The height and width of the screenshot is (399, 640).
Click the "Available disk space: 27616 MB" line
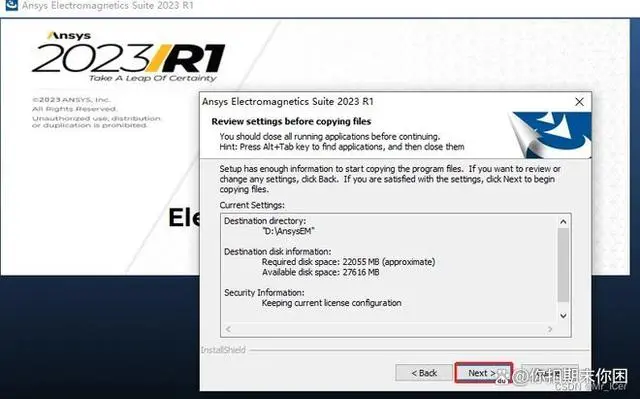tap(320, 272)
